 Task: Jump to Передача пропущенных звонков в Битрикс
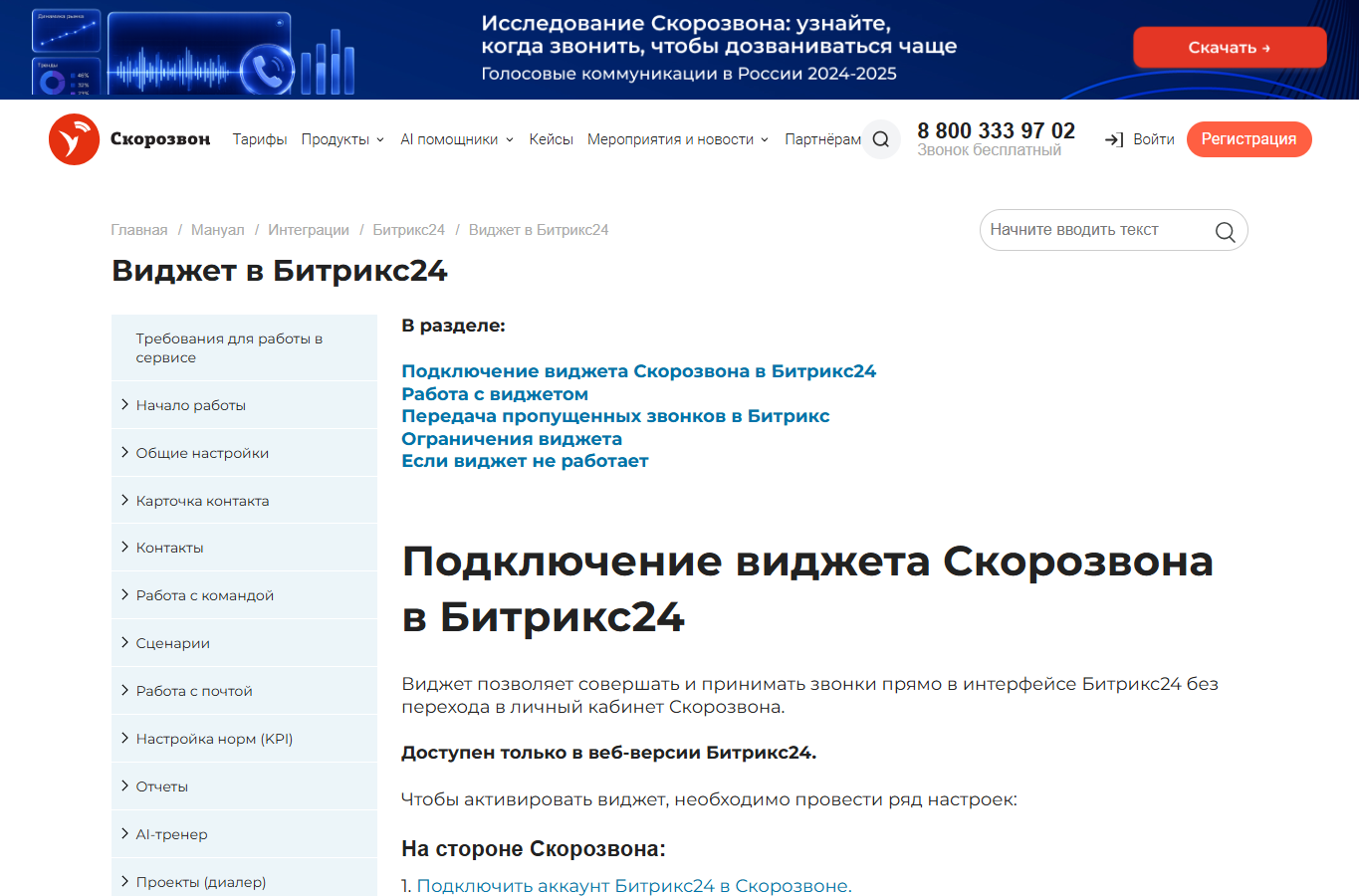click(615, 416)
